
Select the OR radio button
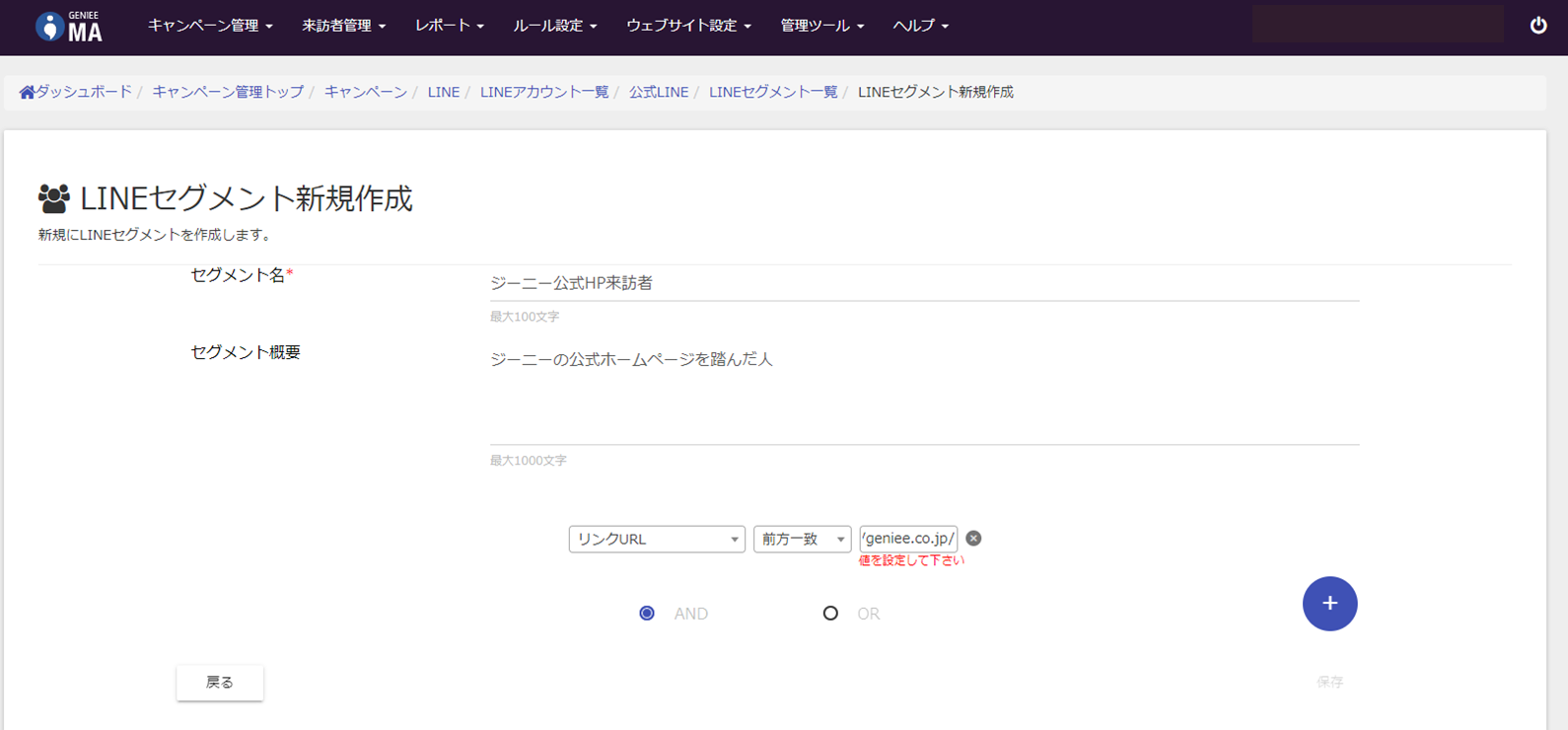point(830,614)
